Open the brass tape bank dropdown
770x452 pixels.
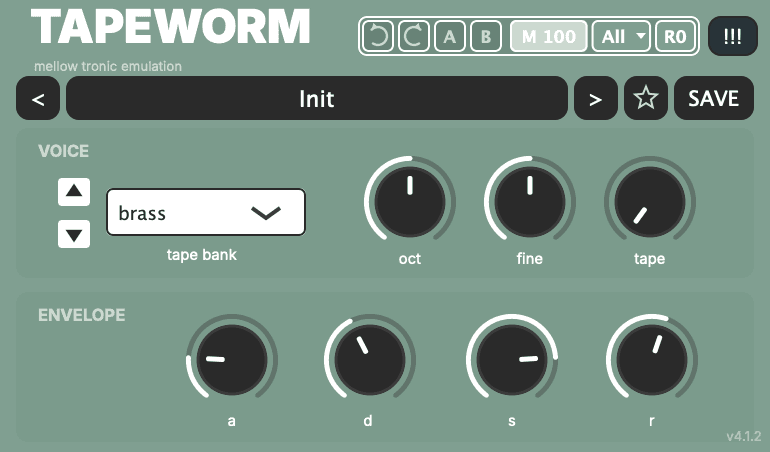[x=206, y=212]
